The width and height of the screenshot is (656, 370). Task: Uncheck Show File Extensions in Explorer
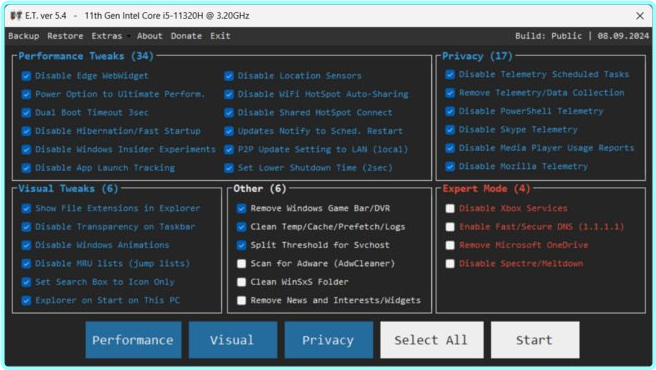(26, 208)
